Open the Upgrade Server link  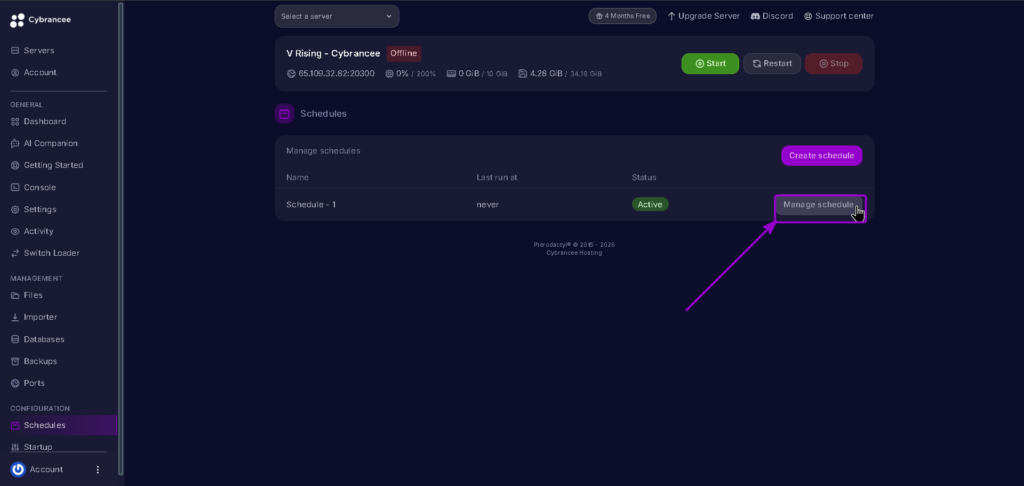pos(703,16)
